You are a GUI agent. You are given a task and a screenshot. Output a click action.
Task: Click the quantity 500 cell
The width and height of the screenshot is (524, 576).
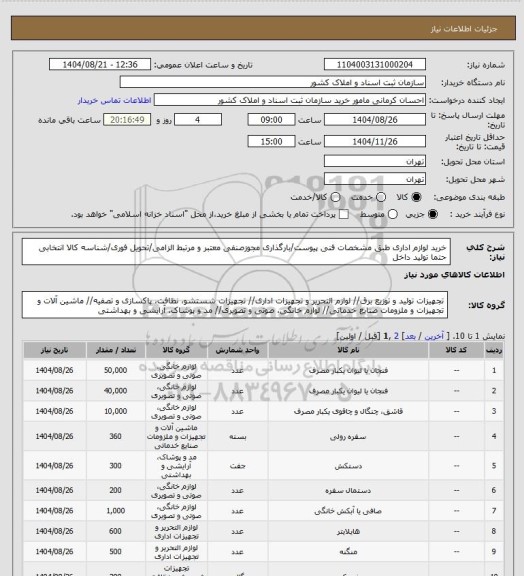(x=115, y=552)
